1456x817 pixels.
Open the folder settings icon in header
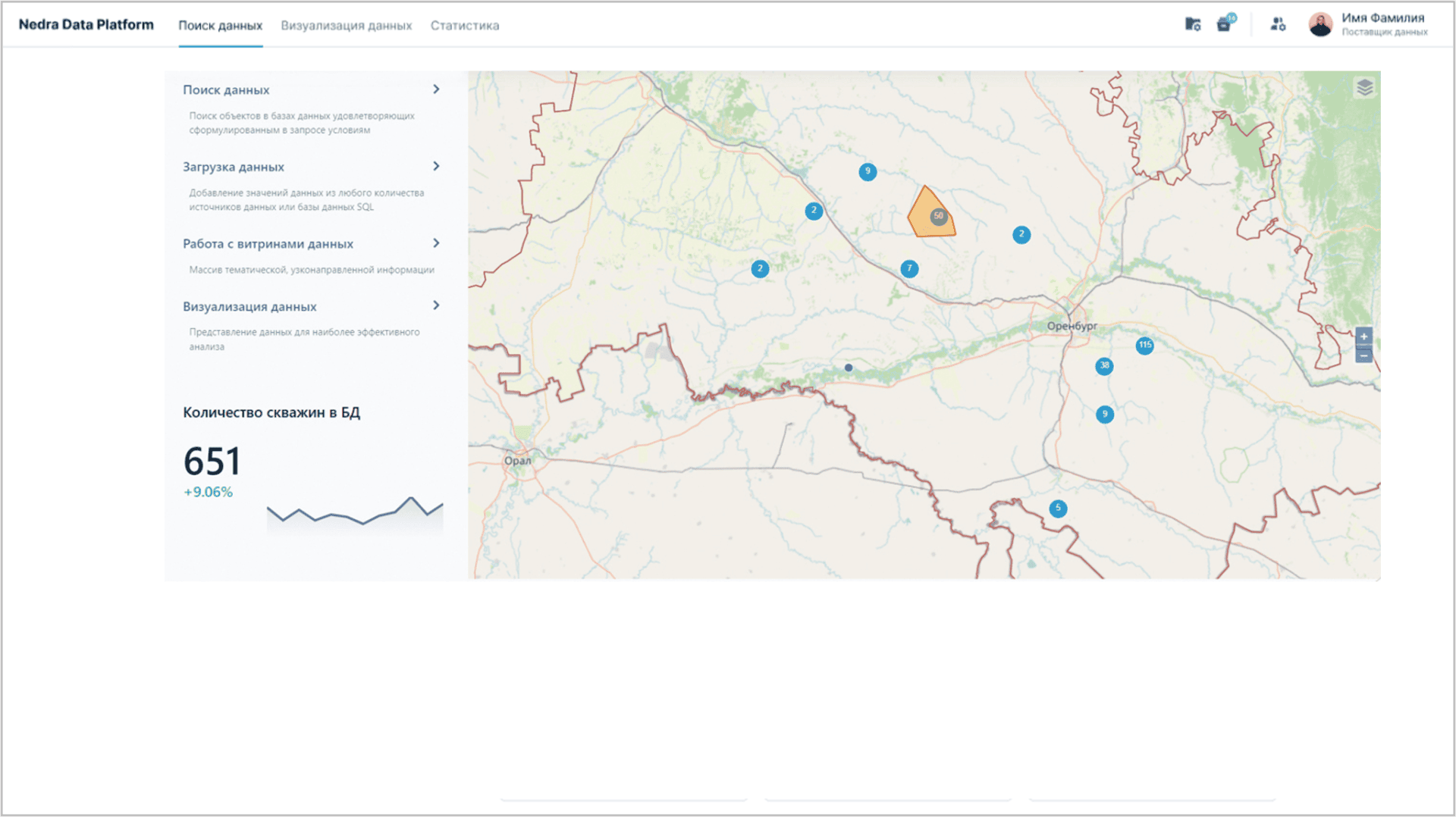[1193, 24]
